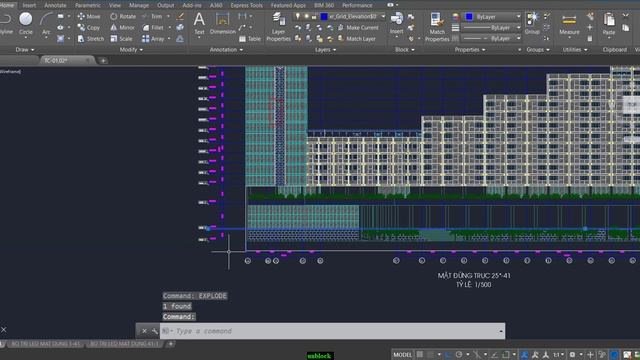This screenshot has width=640, height=360.
Task: Activate the Scale command
Action: coord(121,38)
